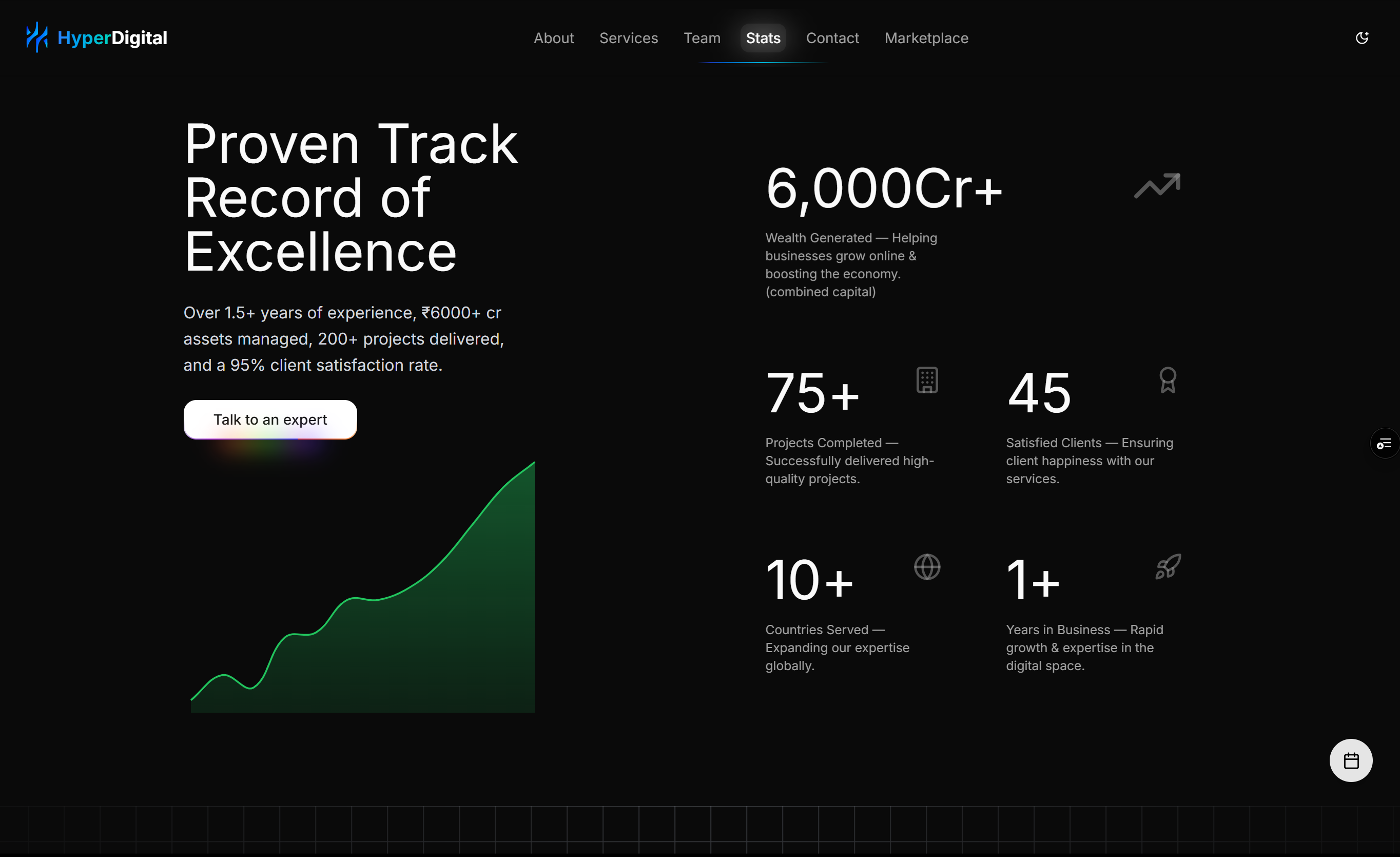1400x857 pixels.
Task: Open the Services nav item
Action: (628, 38)
